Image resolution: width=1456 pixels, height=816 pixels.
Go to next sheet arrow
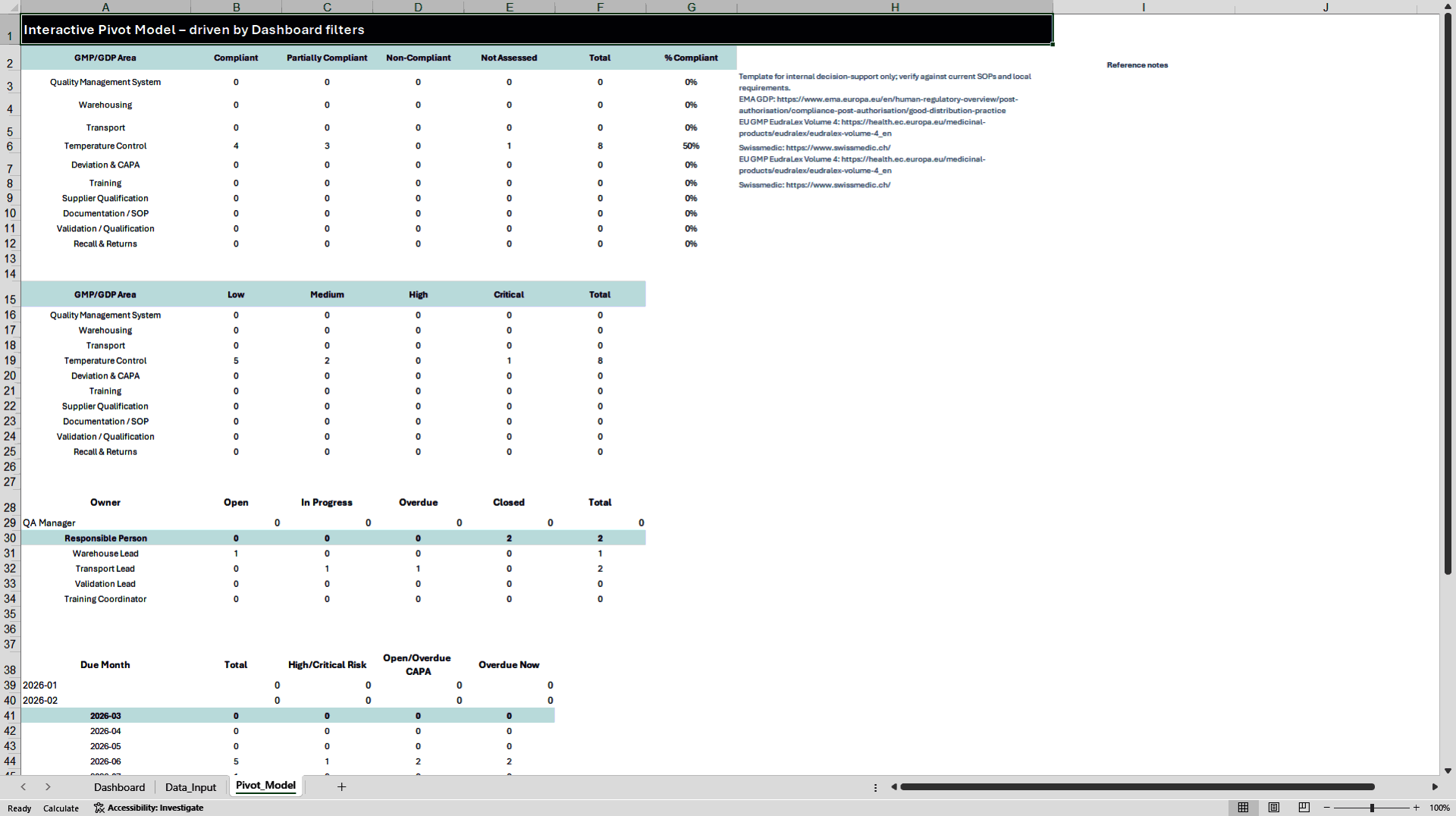(48, 787)
